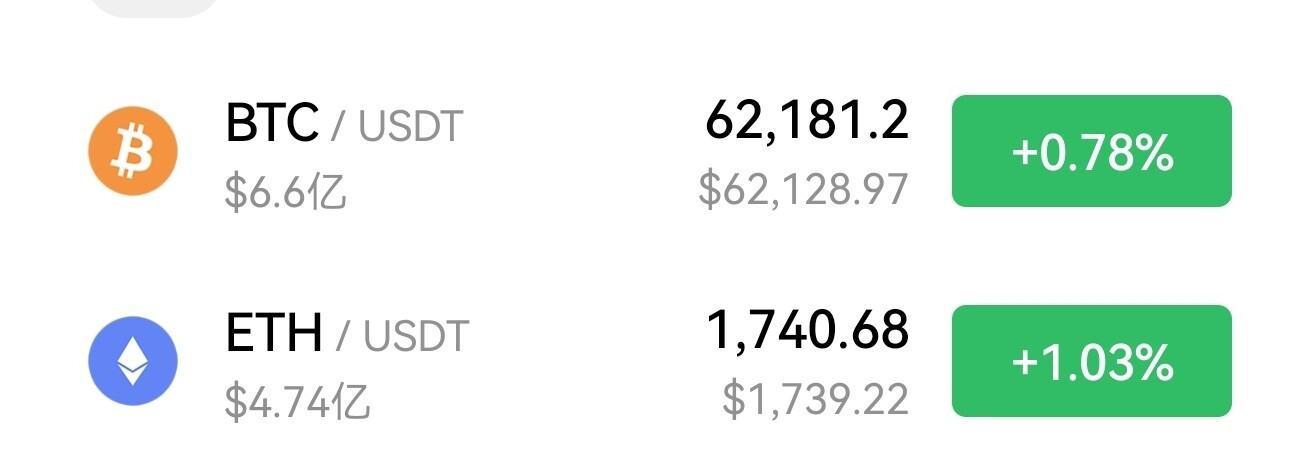Select the ETH ticker name
This screenshot has height=453, width=1316.
coord(274,334)
